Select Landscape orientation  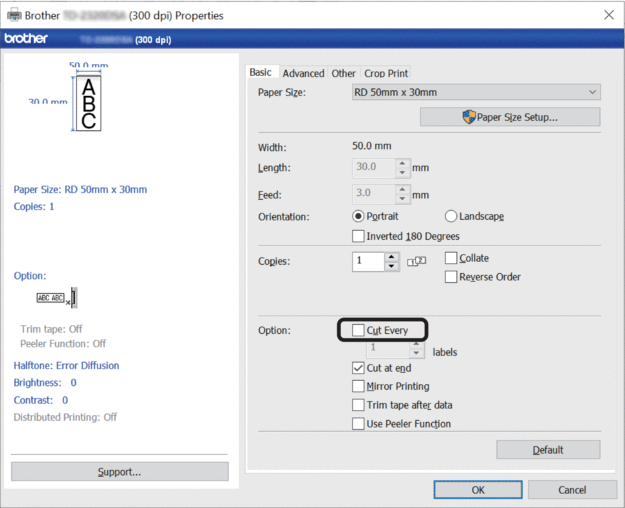[x=451, y=216]
